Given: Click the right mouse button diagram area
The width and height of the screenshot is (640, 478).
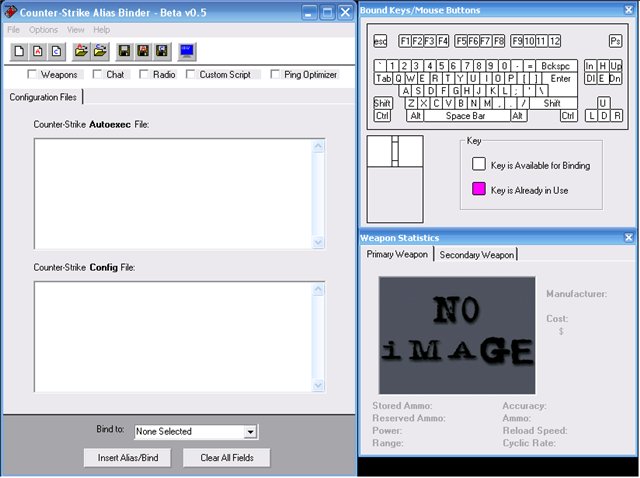Looking at the screenshot, I should [x=410, y=151].
